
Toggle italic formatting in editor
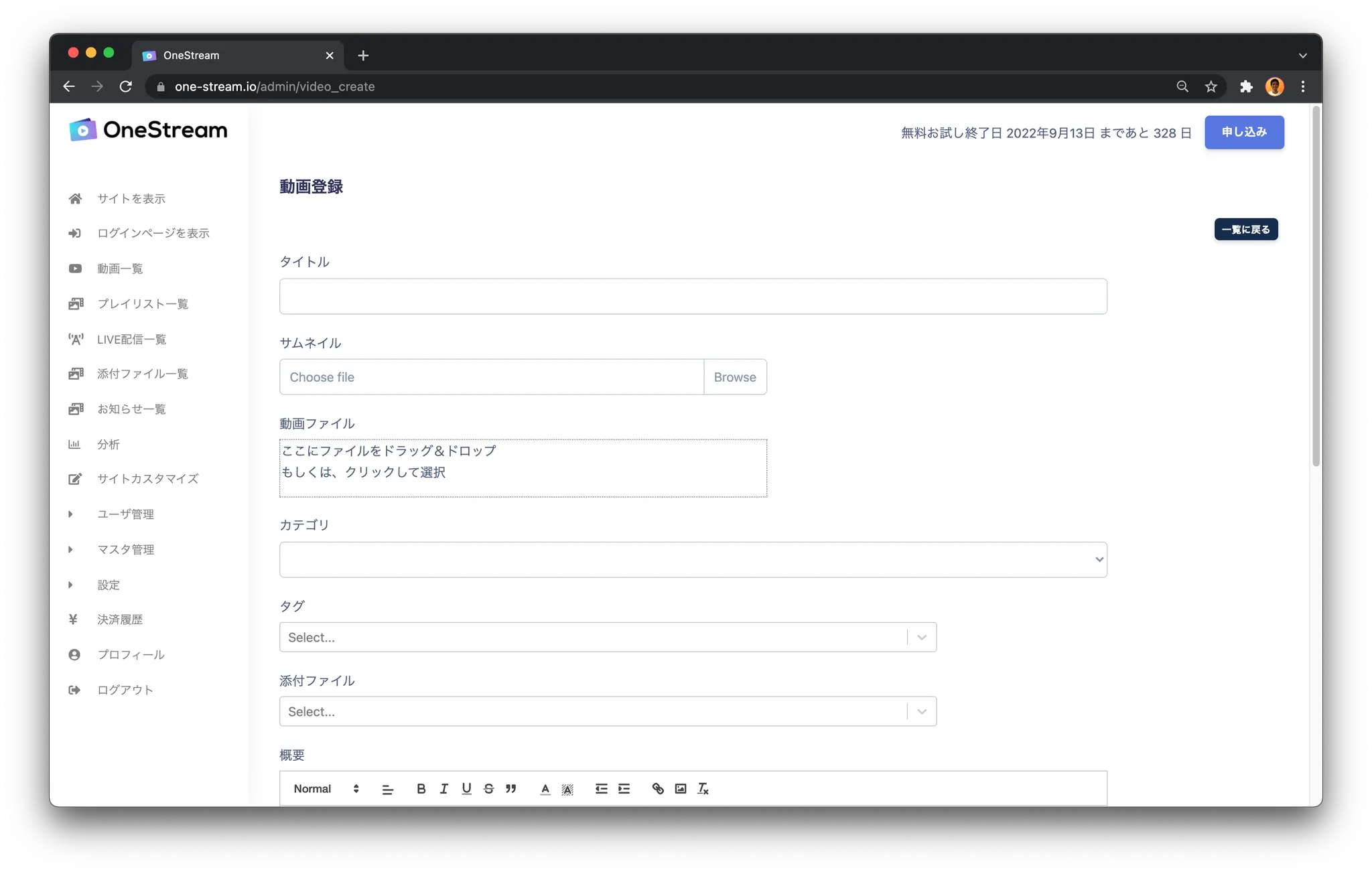[443, 788]
